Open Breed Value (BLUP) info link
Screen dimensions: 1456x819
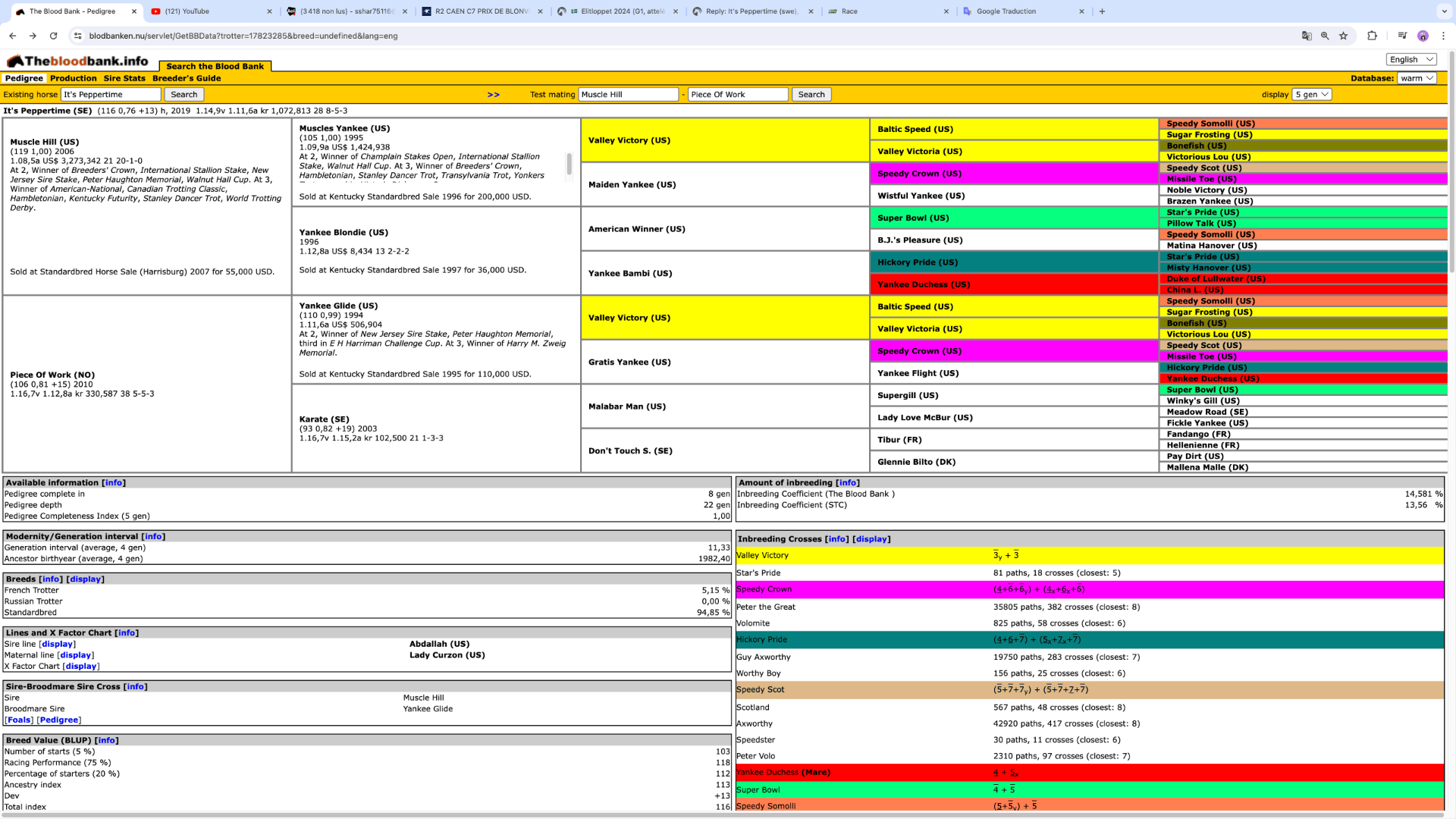coord(106,741)
